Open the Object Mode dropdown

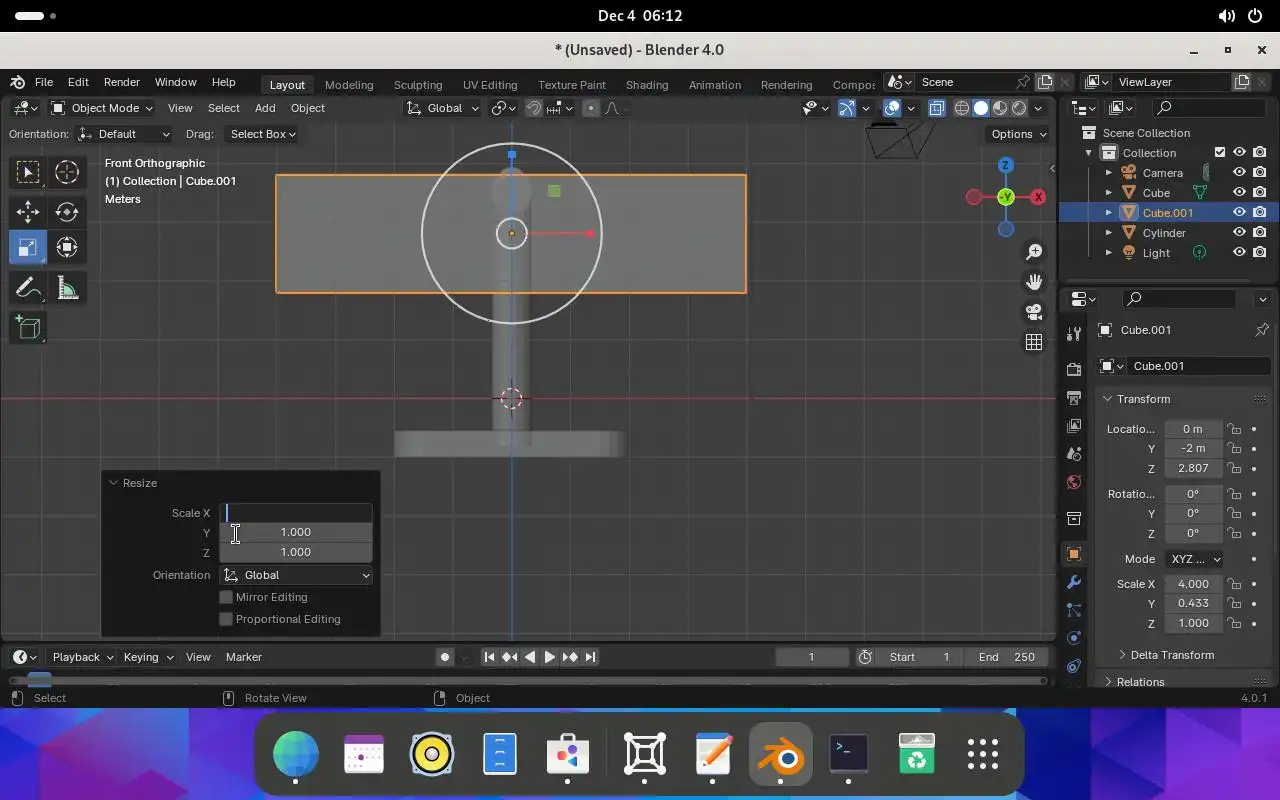[102, 108]
